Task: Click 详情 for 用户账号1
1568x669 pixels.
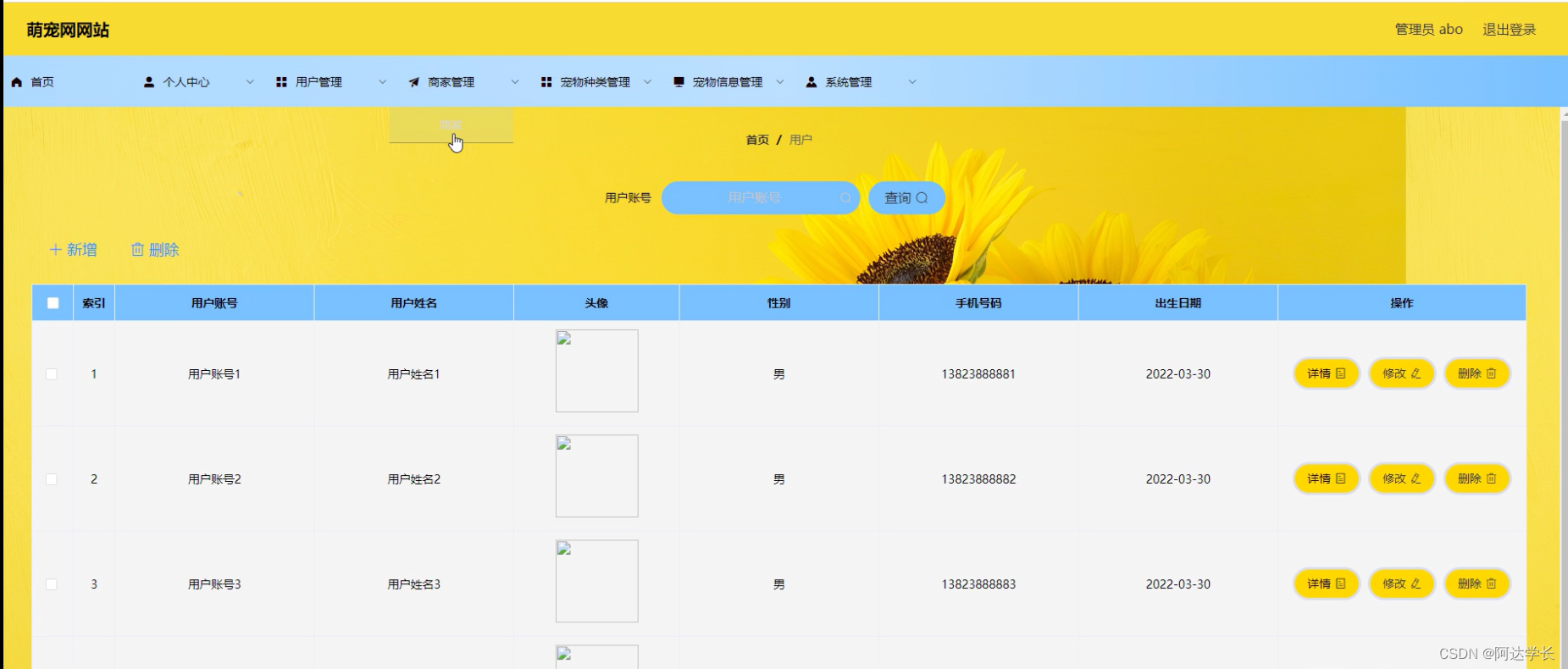Action: [x=1327, y=373]
